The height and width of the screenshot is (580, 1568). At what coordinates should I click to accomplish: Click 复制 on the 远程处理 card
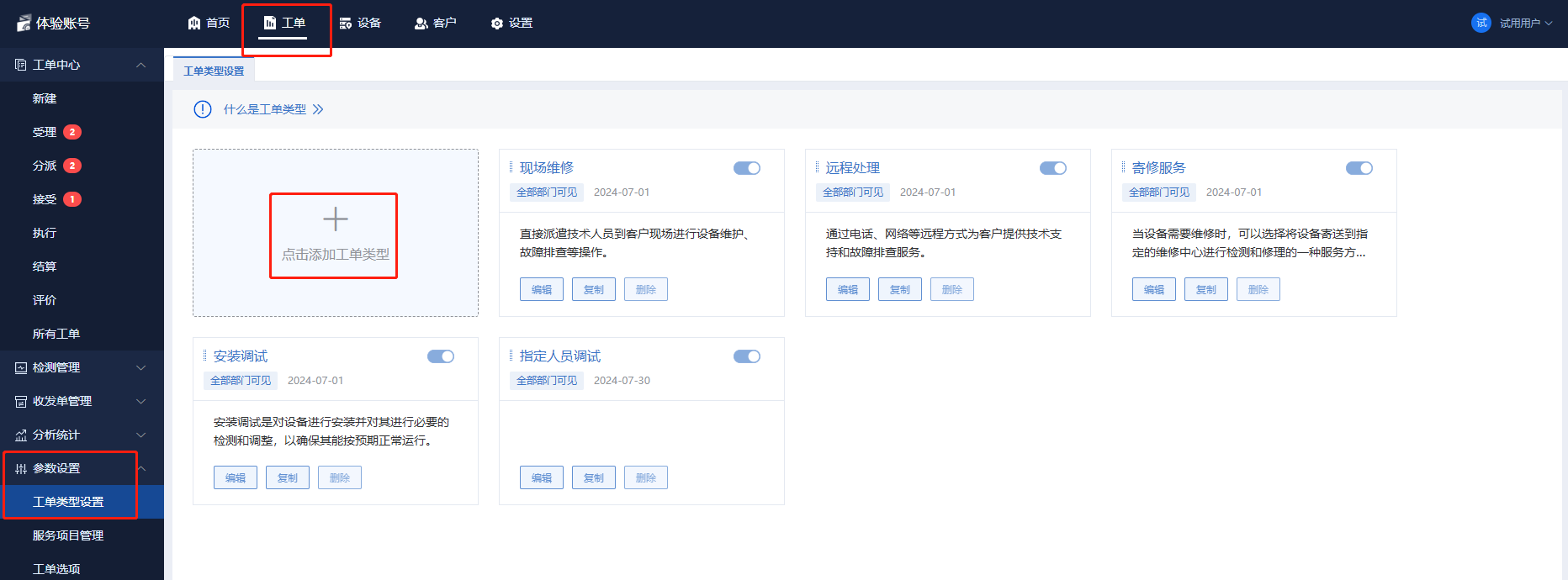pos(900,289)
